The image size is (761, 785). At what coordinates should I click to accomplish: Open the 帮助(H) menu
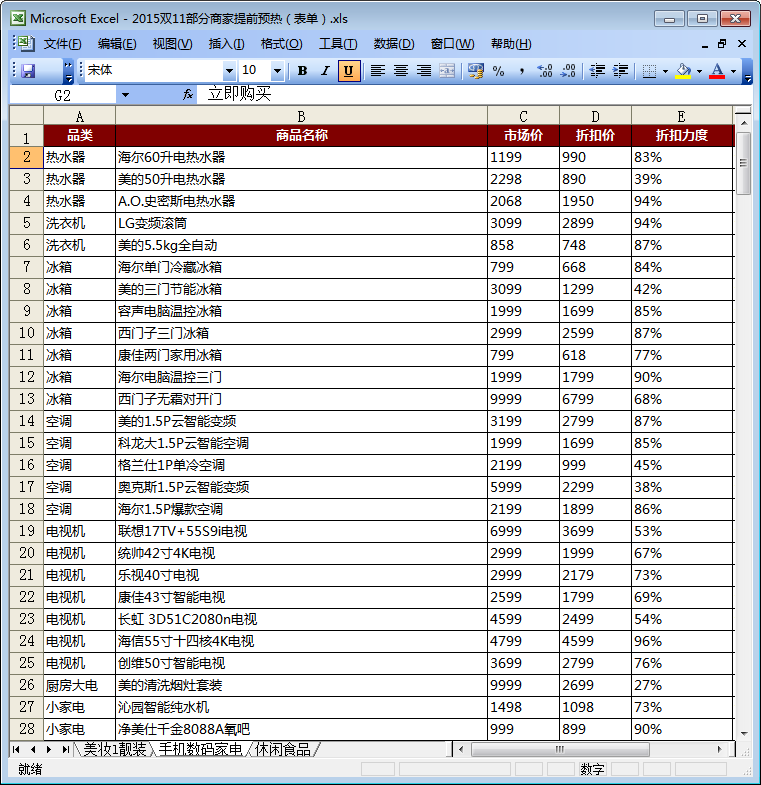511,44
